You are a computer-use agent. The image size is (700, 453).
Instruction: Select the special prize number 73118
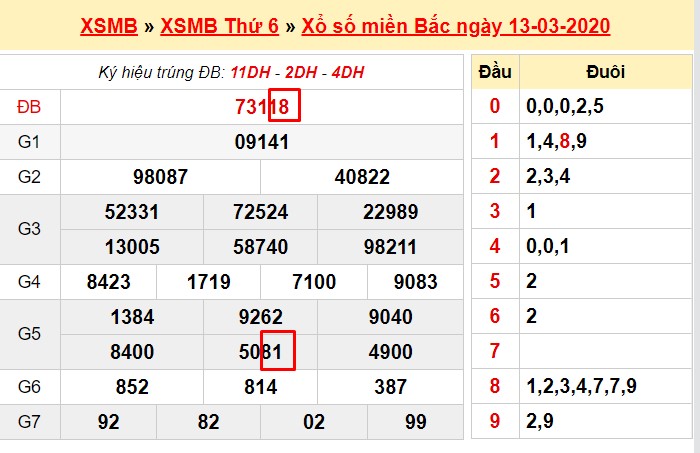pos(262,107)
